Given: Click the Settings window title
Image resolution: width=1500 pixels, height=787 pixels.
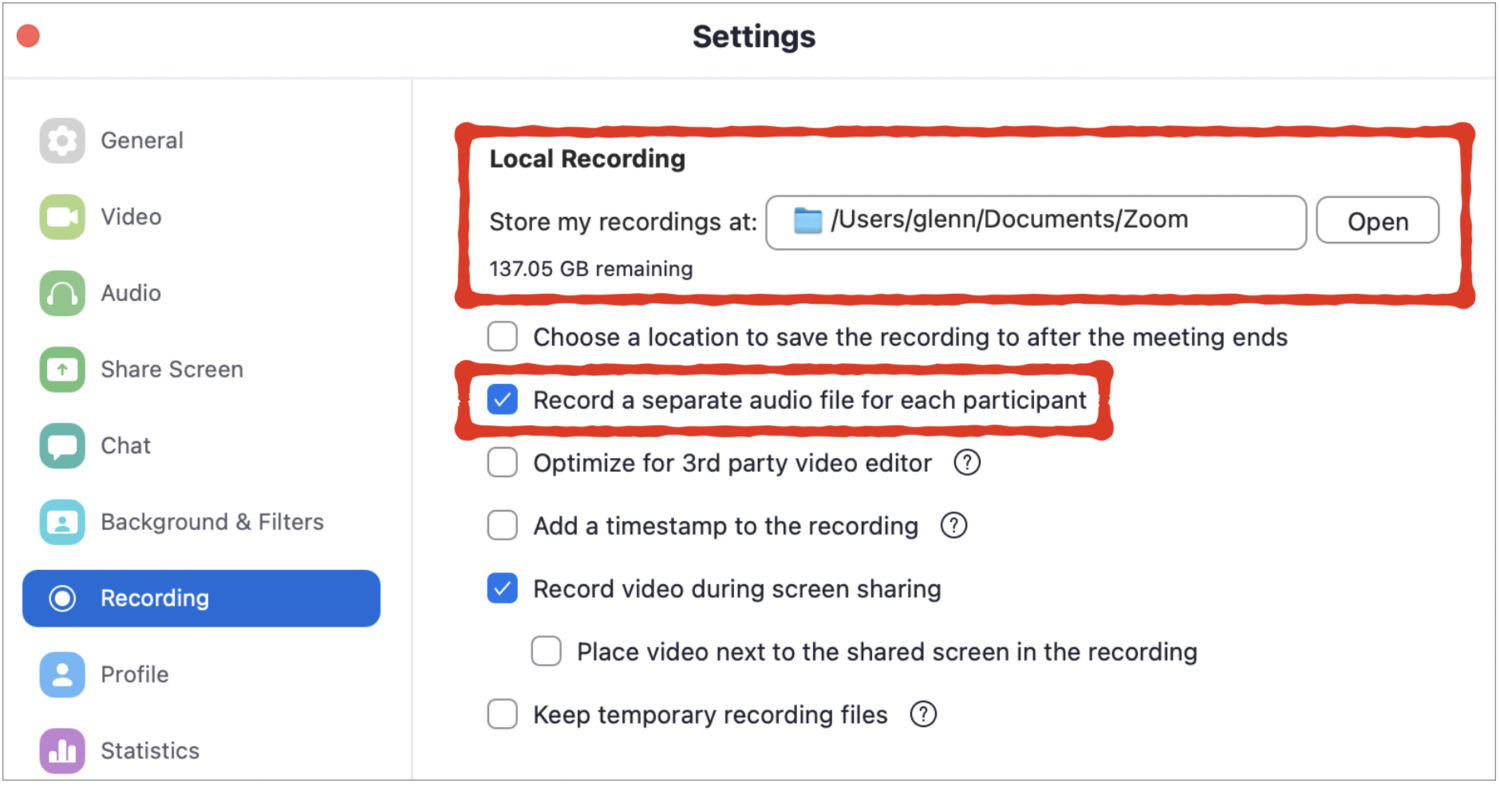Looking at the screenshot, I should pos(754,37).
